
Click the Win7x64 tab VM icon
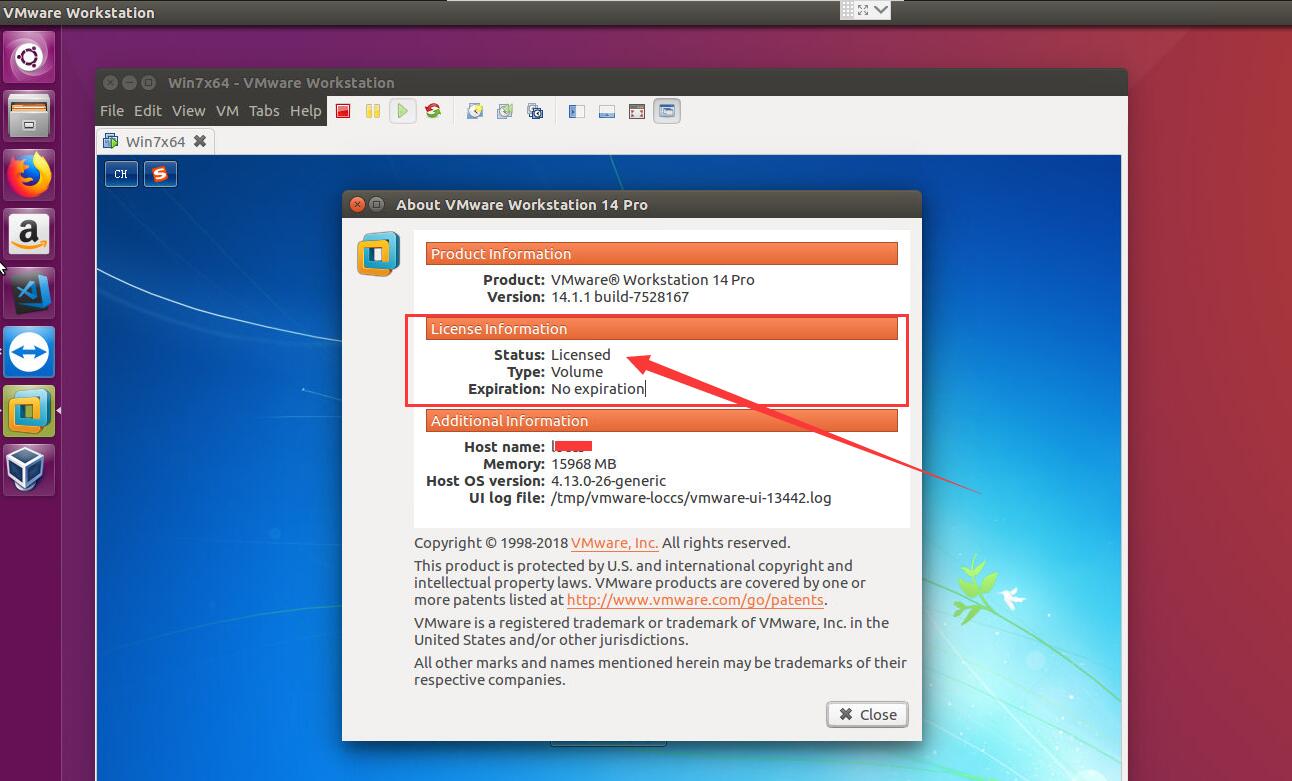click(x=112, y=141)
